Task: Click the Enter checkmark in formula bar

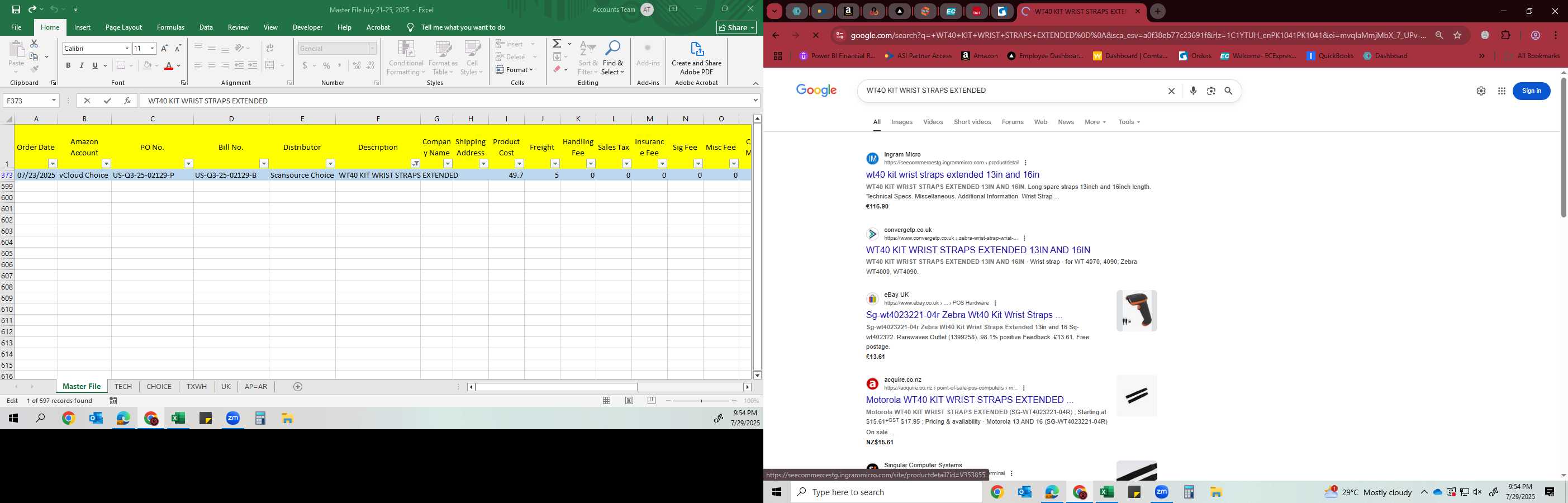Action: [x=107, y=101]
